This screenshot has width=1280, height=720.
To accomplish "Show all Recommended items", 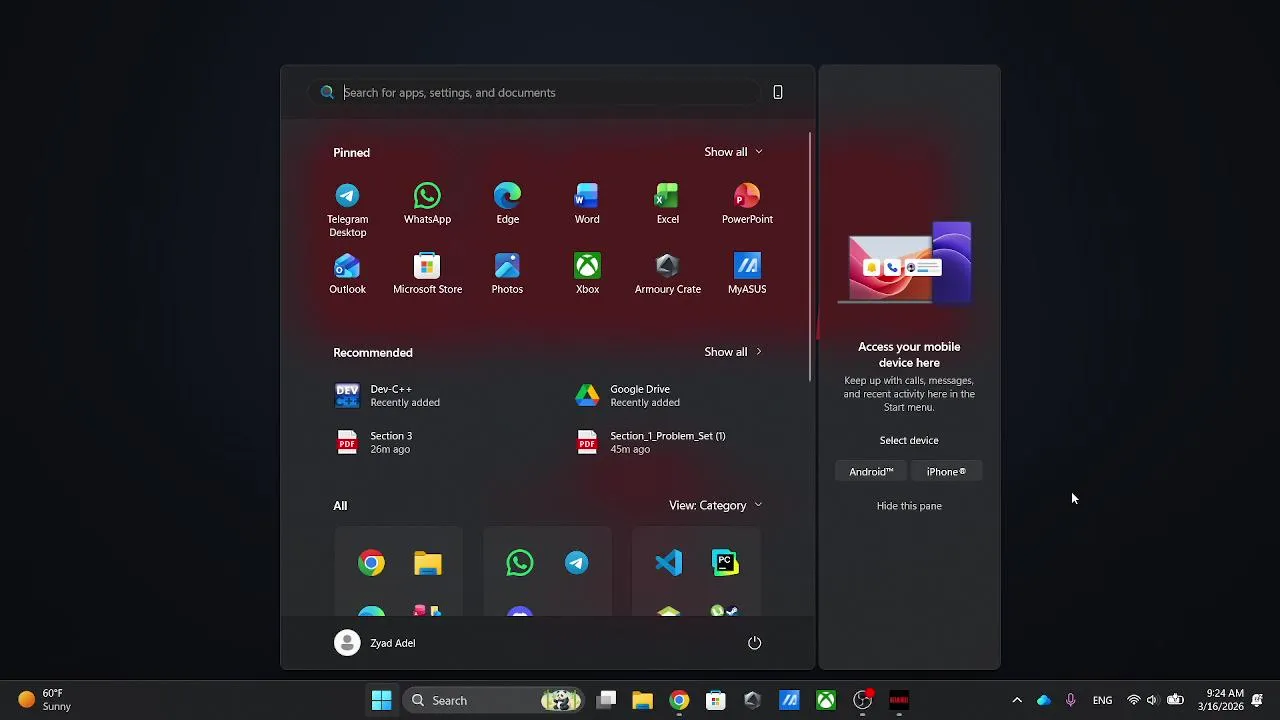I will pos(734,352).
